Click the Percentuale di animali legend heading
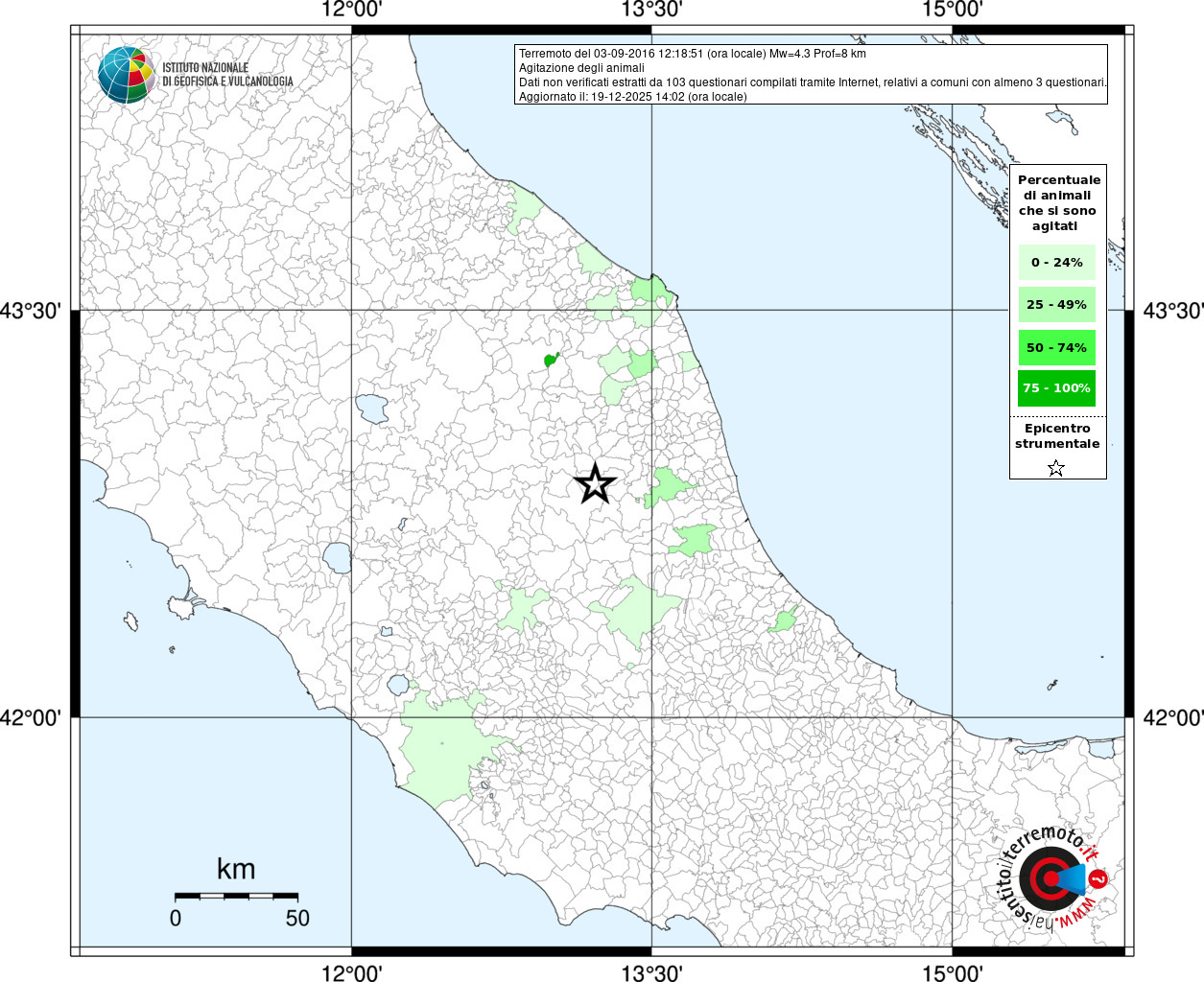 pos(1058,202)
